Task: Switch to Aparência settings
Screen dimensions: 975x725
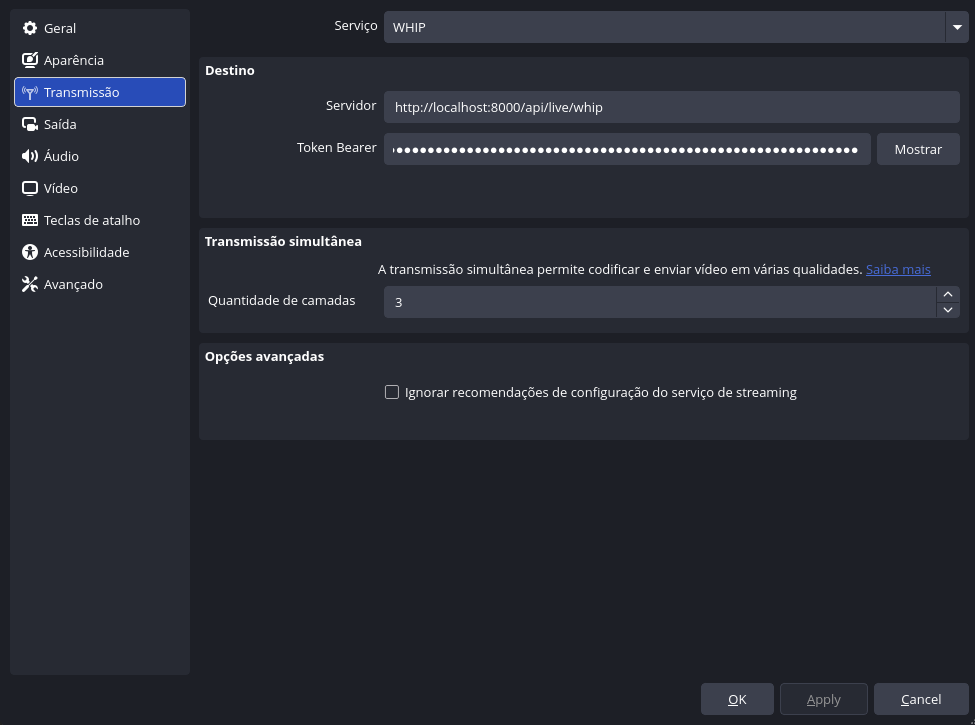Action: pos(99,60)
